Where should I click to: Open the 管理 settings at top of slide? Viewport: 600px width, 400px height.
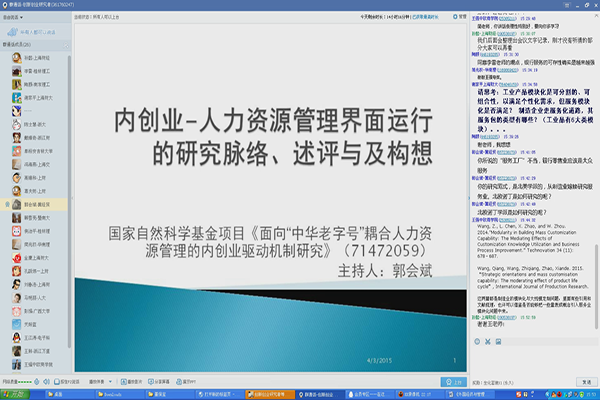456,18
